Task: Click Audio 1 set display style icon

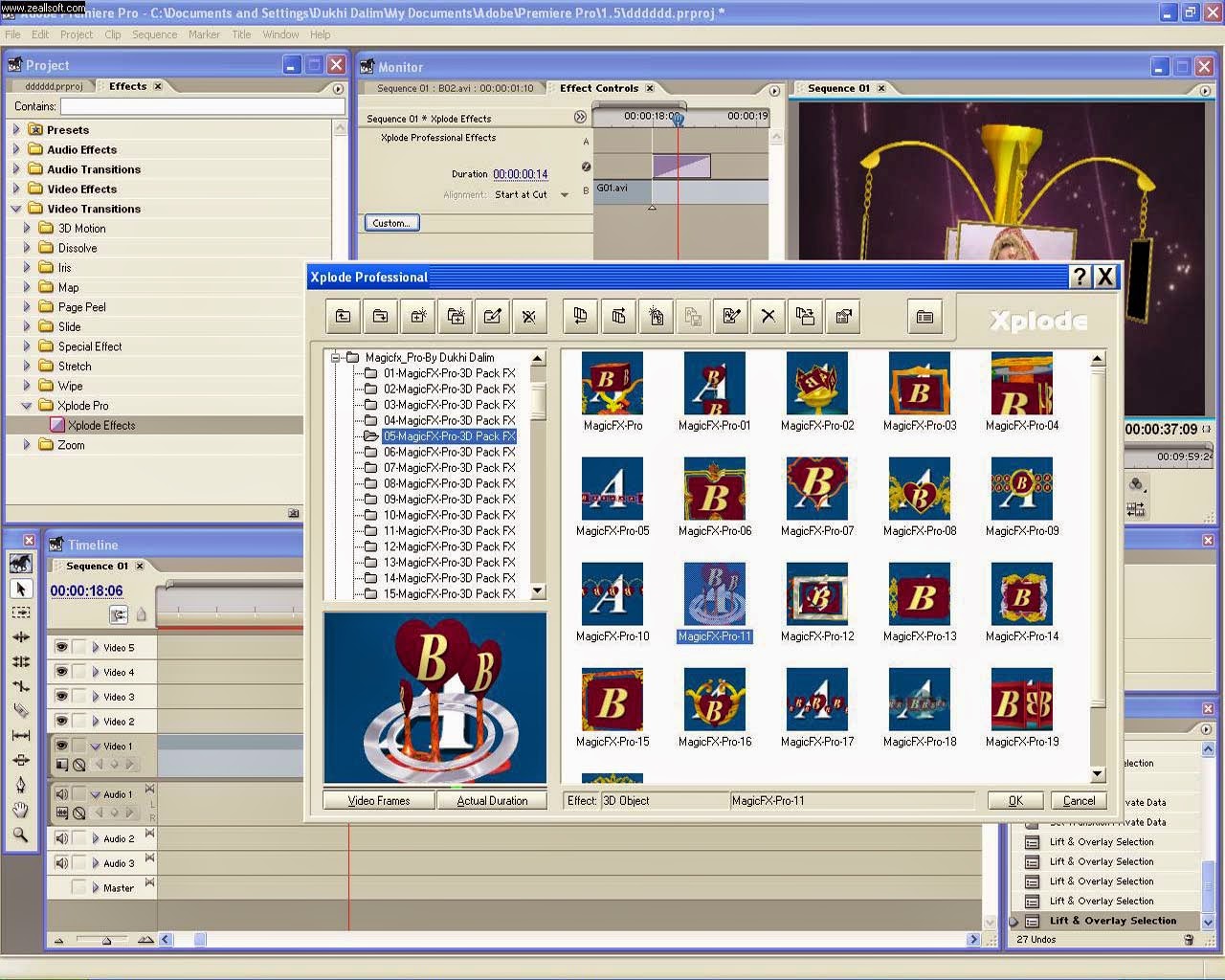Action: [62, 813]
